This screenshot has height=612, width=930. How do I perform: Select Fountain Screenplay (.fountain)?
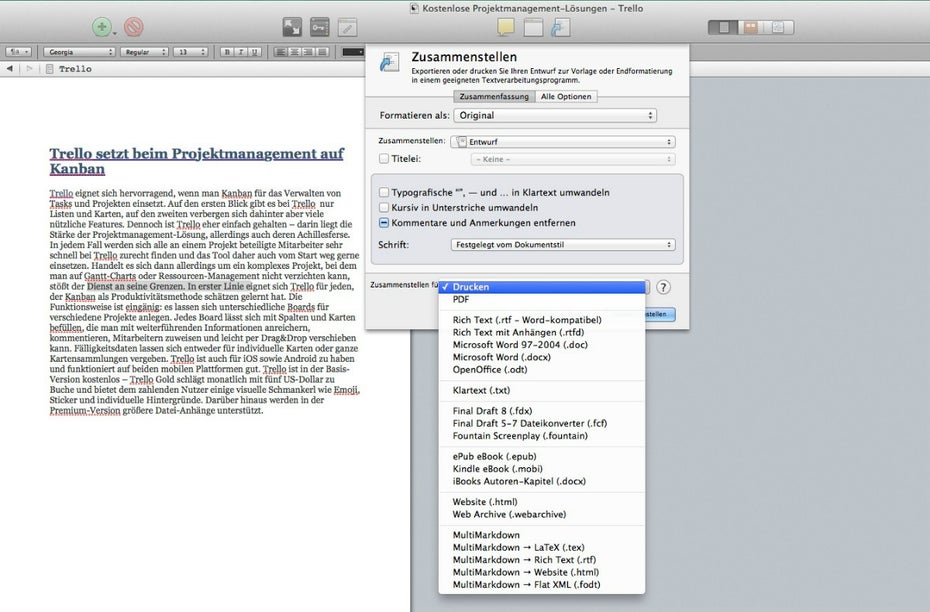pyautogui.click(x=542, y=436)
